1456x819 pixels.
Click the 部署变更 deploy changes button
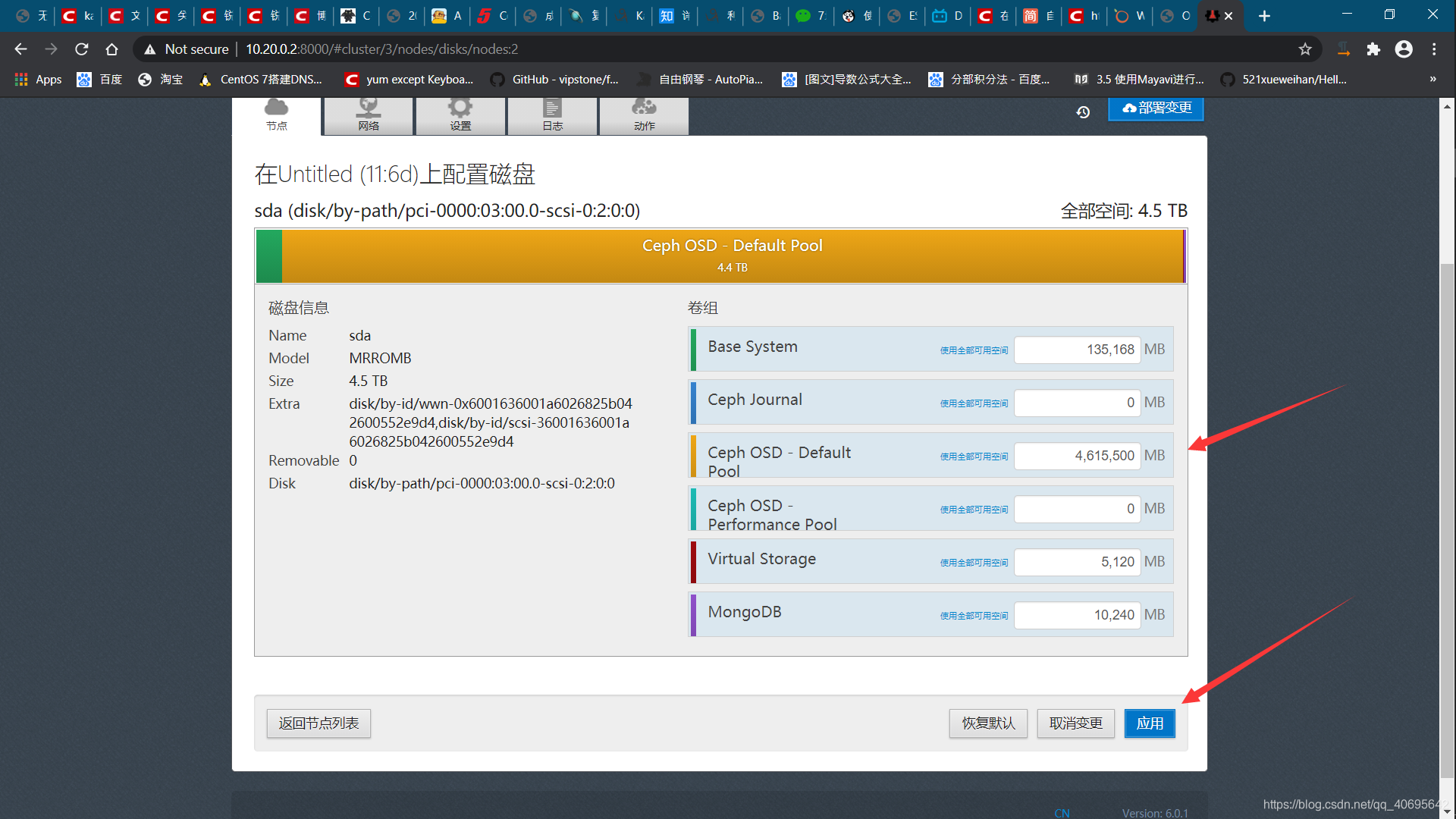point(1156,108)
